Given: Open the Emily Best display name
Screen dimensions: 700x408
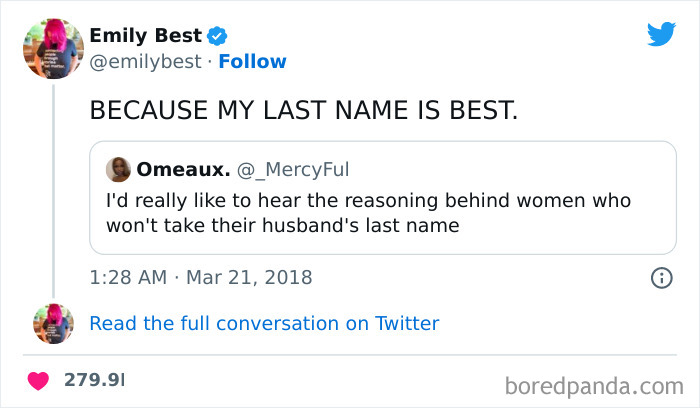Looking at the screenshot, I should pos(146,37).
